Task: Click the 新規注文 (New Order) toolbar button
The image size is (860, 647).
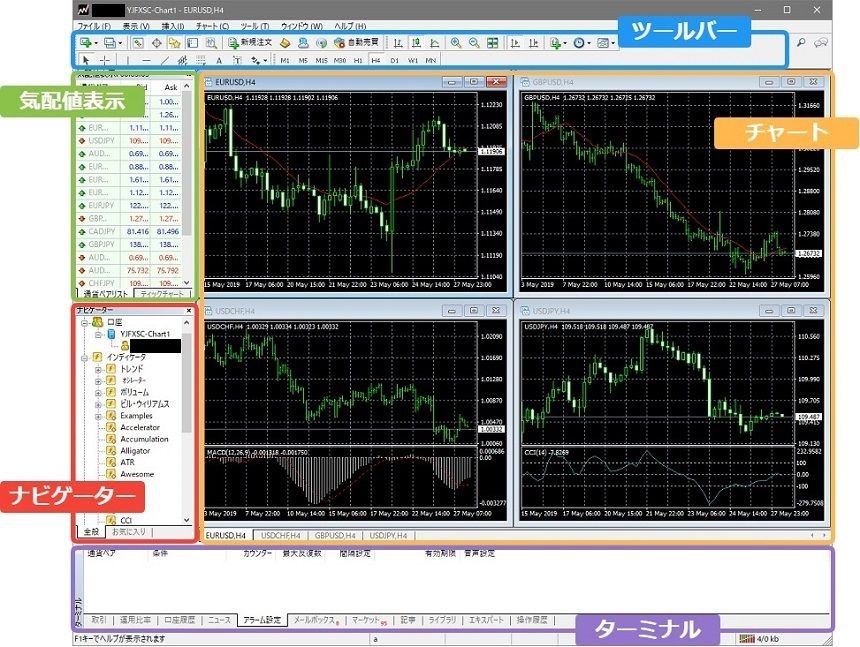Action: (x=249, y=43)
